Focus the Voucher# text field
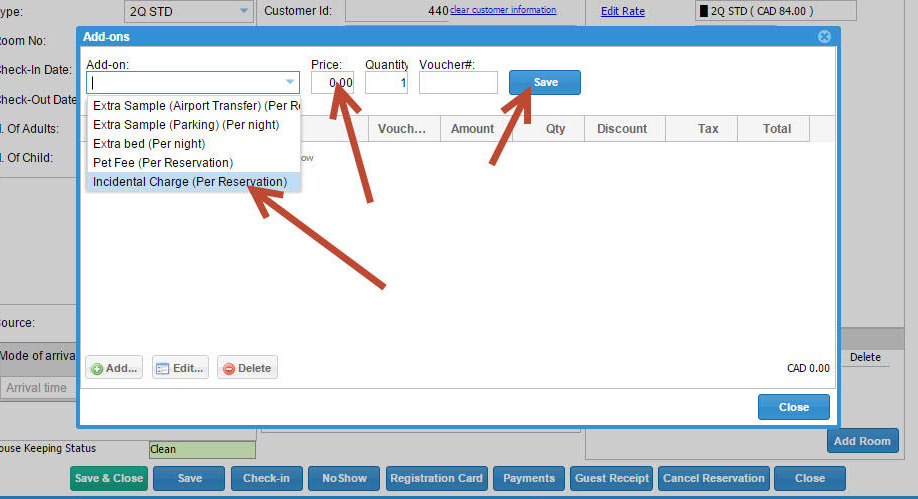Image resolution: width=918 pixels, height=499 pixels. point(458,82)
